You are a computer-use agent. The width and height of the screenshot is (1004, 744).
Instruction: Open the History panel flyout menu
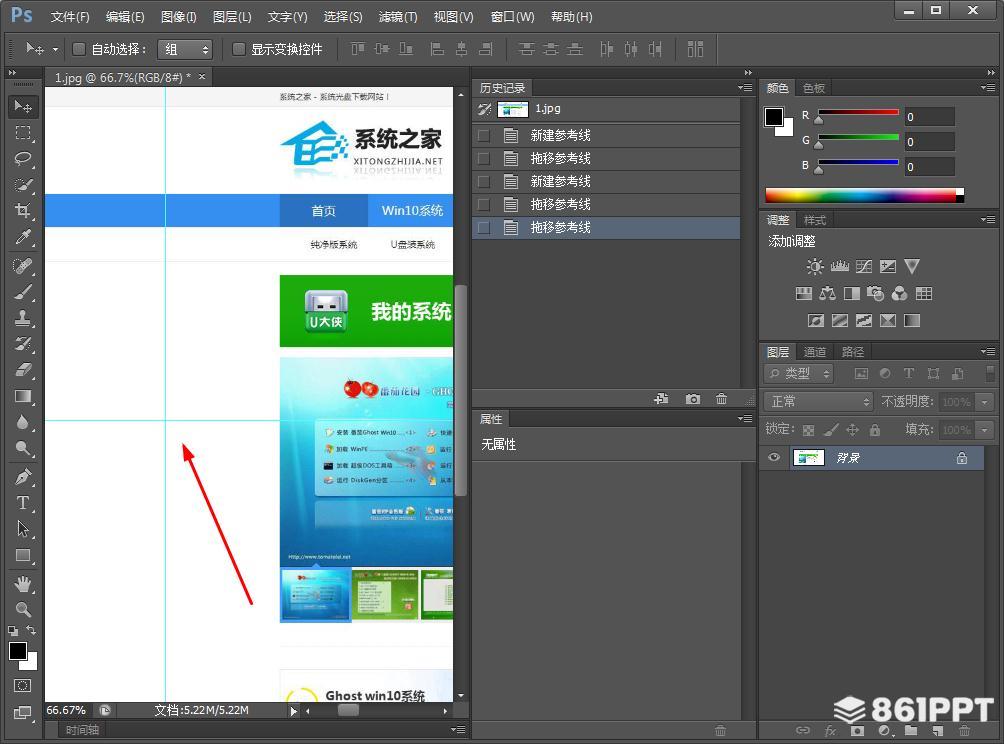pos(745,88)
